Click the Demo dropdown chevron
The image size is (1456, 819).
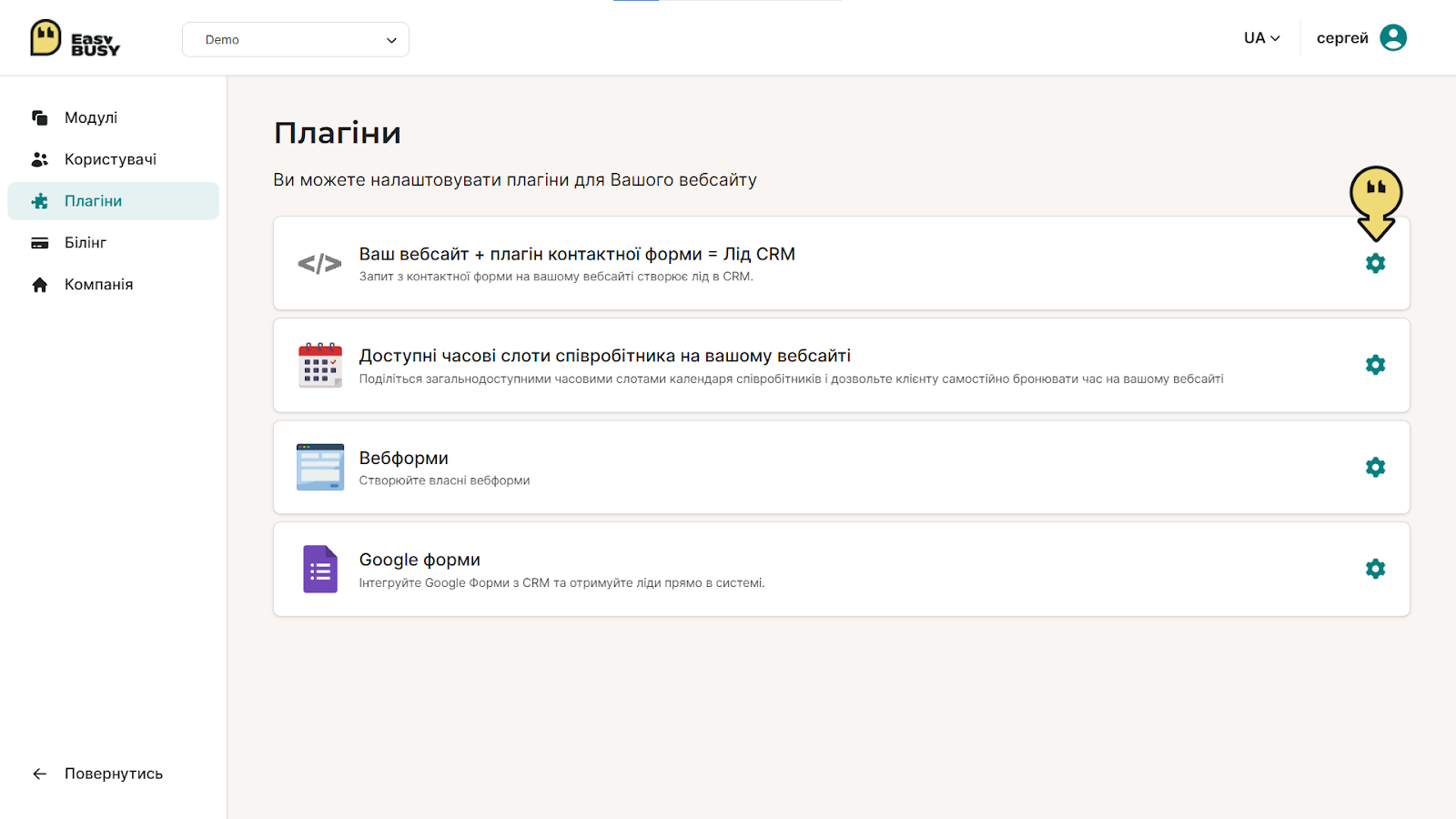pos(391,40)
